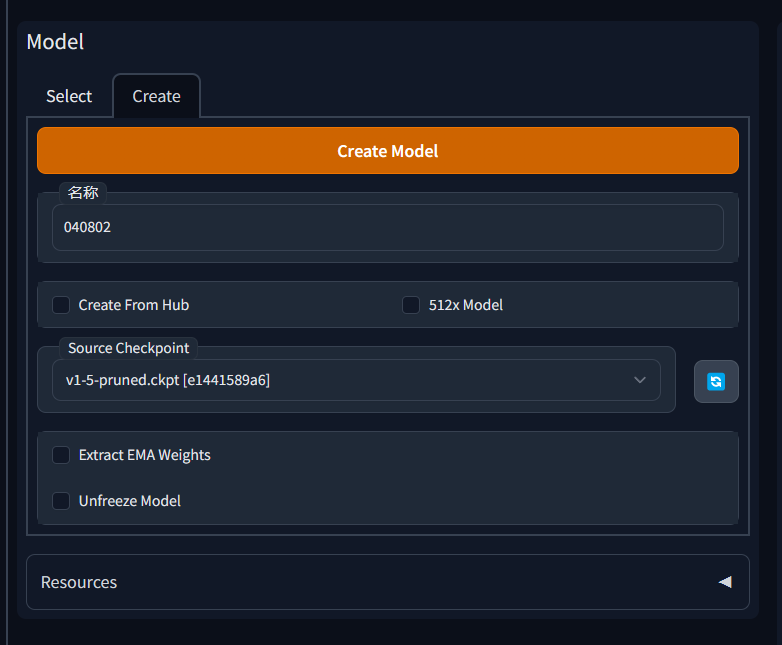Click the Source Checkpoint label
Image resolution: width=782 pixels, height=645 pixels.
tap(129, 348)
